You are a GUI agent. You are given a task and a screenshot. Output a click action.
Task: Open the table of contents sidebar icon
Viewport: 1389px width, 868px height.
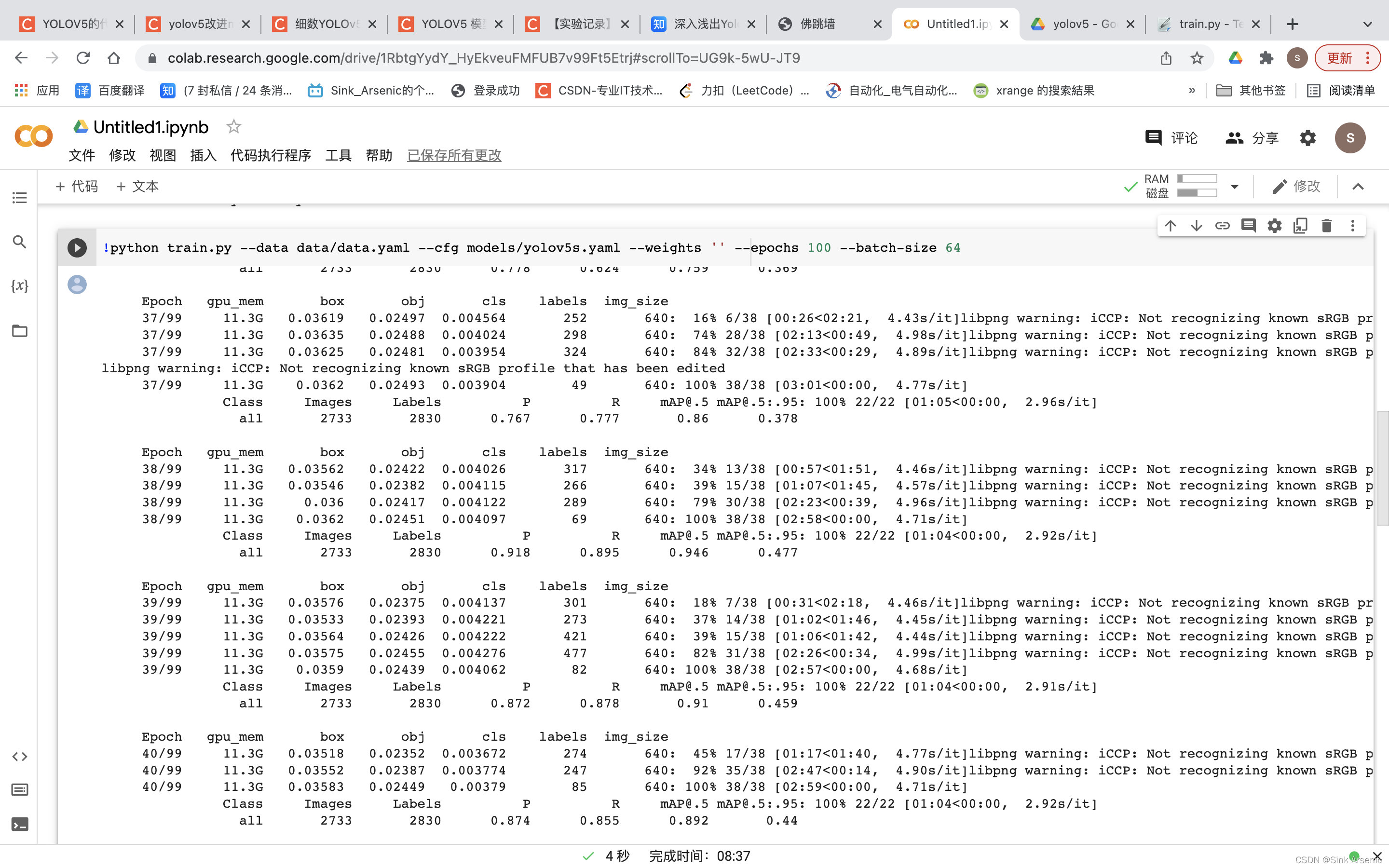tap(19, 198)
